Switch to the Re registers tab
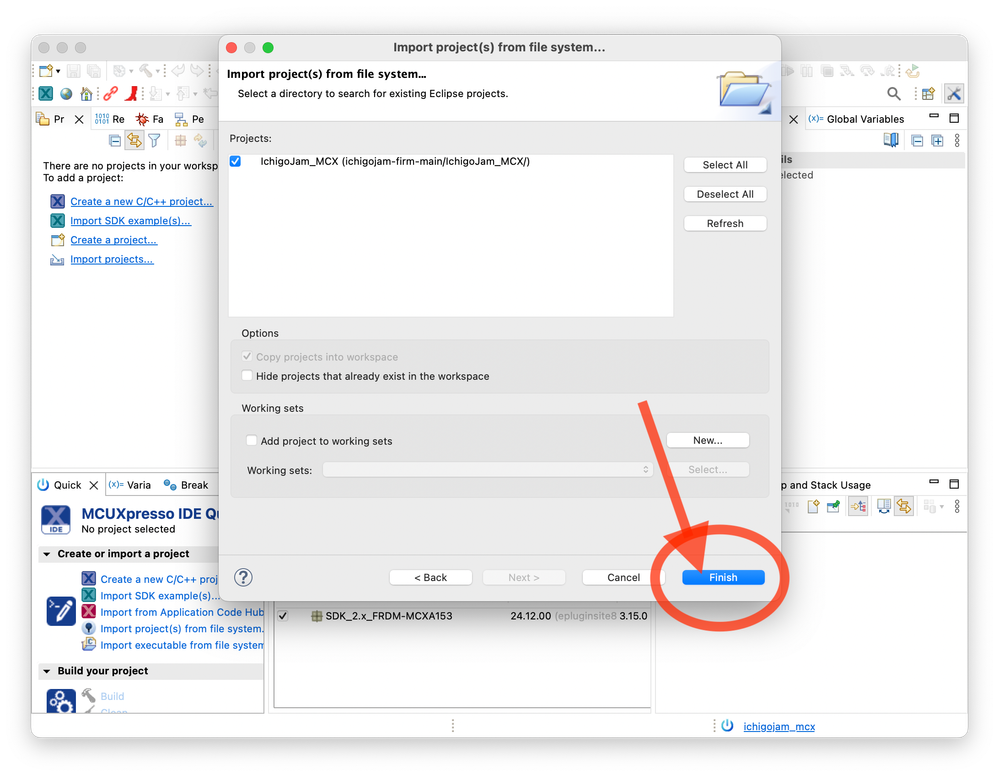The height and width of the screenshot is (776, 999). click(110, 119)
